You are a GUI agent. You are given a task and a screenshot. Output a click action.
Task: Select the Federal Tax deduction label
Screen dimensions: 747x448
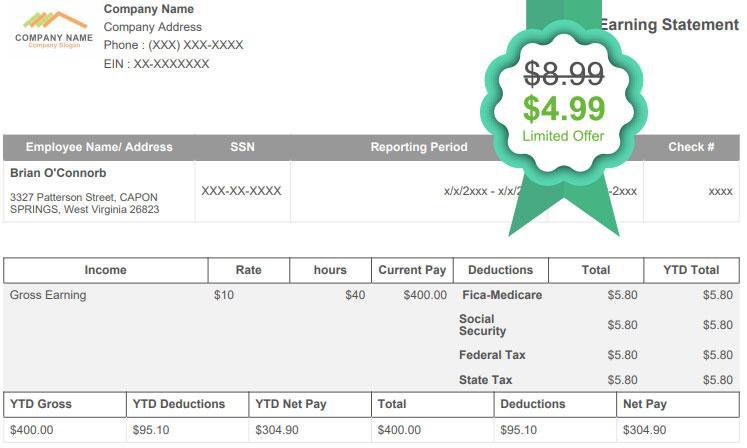492,355
